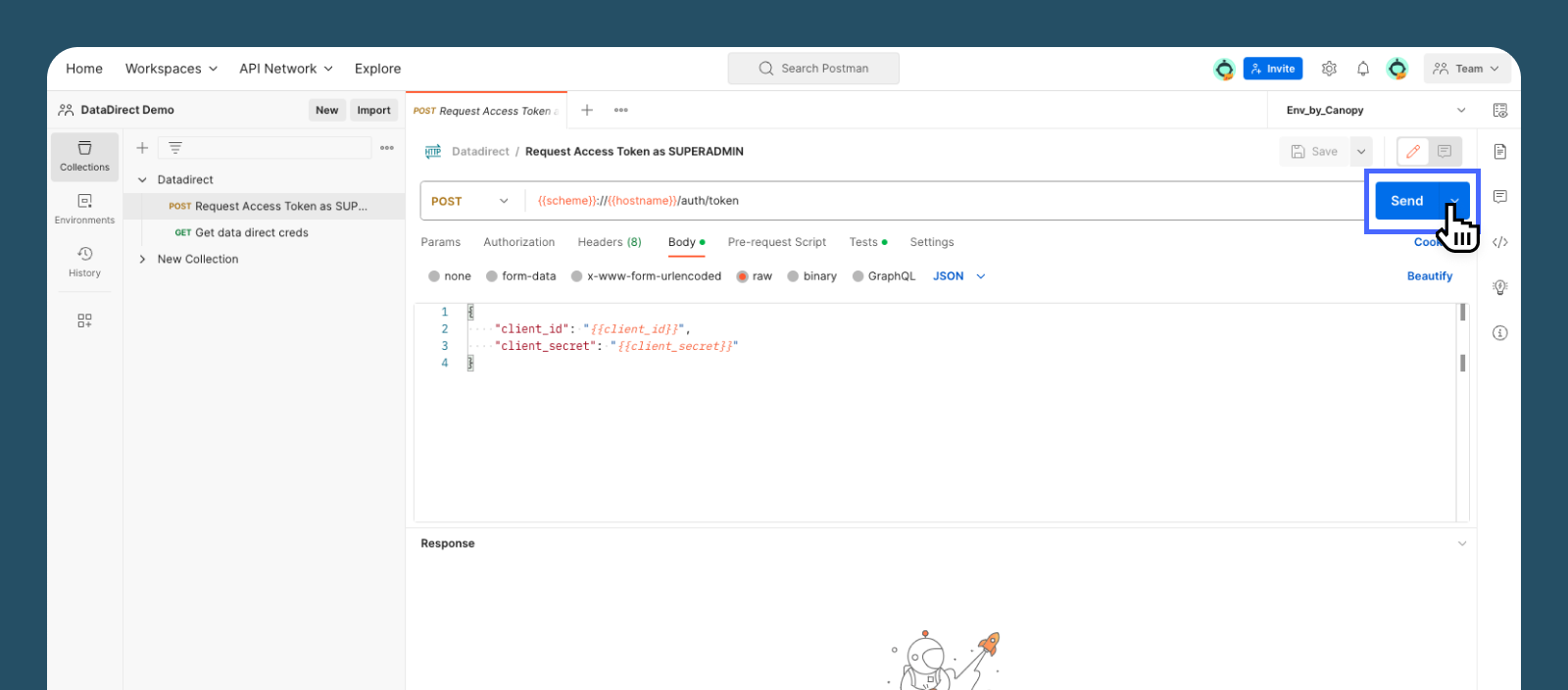
Task: Open the Settings gear icon
Action: pyautogui.click(x=1329, y=69)
